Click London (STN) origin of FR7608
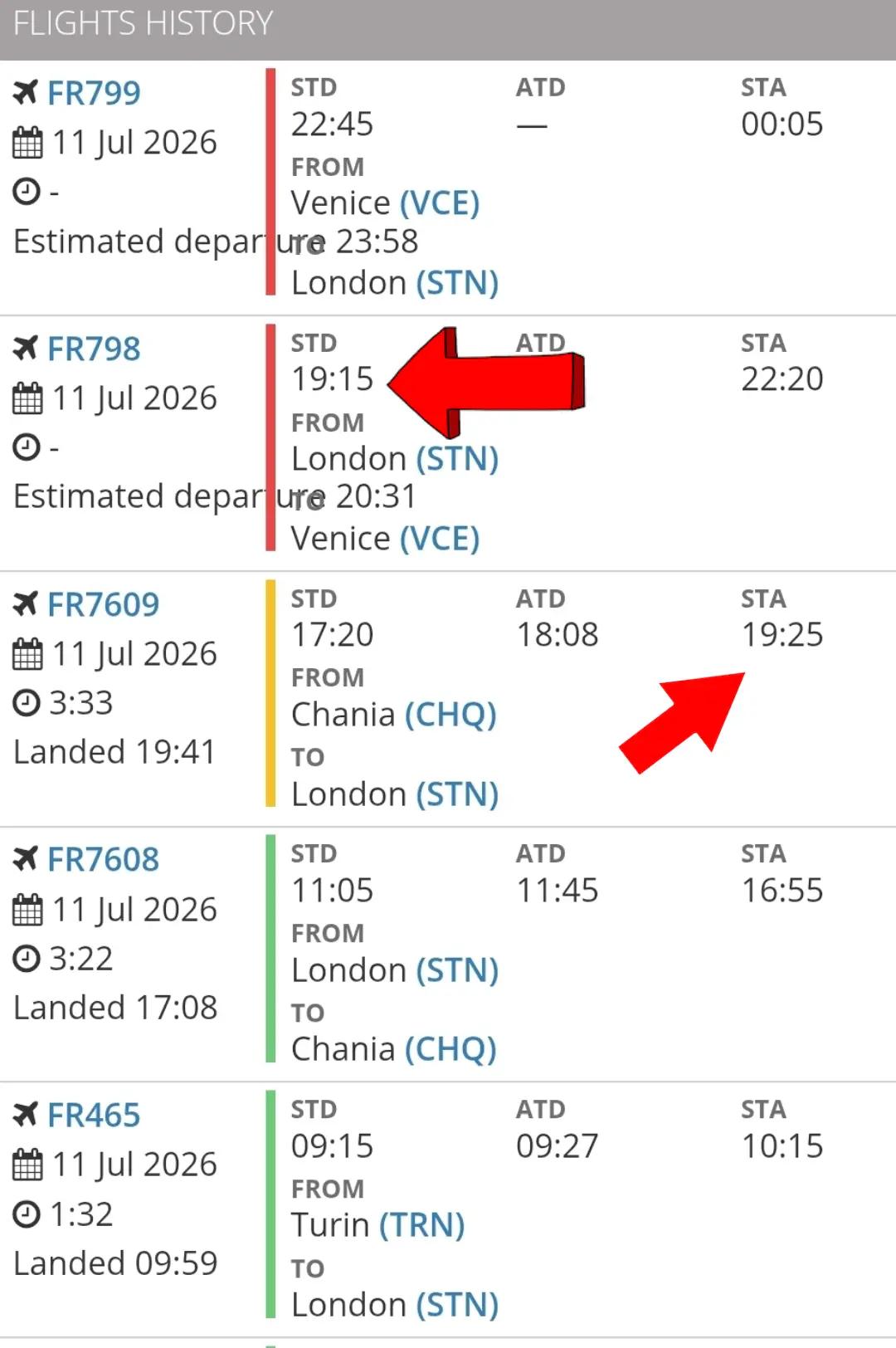Screen dimensions: 896x1348 point(395,969)
